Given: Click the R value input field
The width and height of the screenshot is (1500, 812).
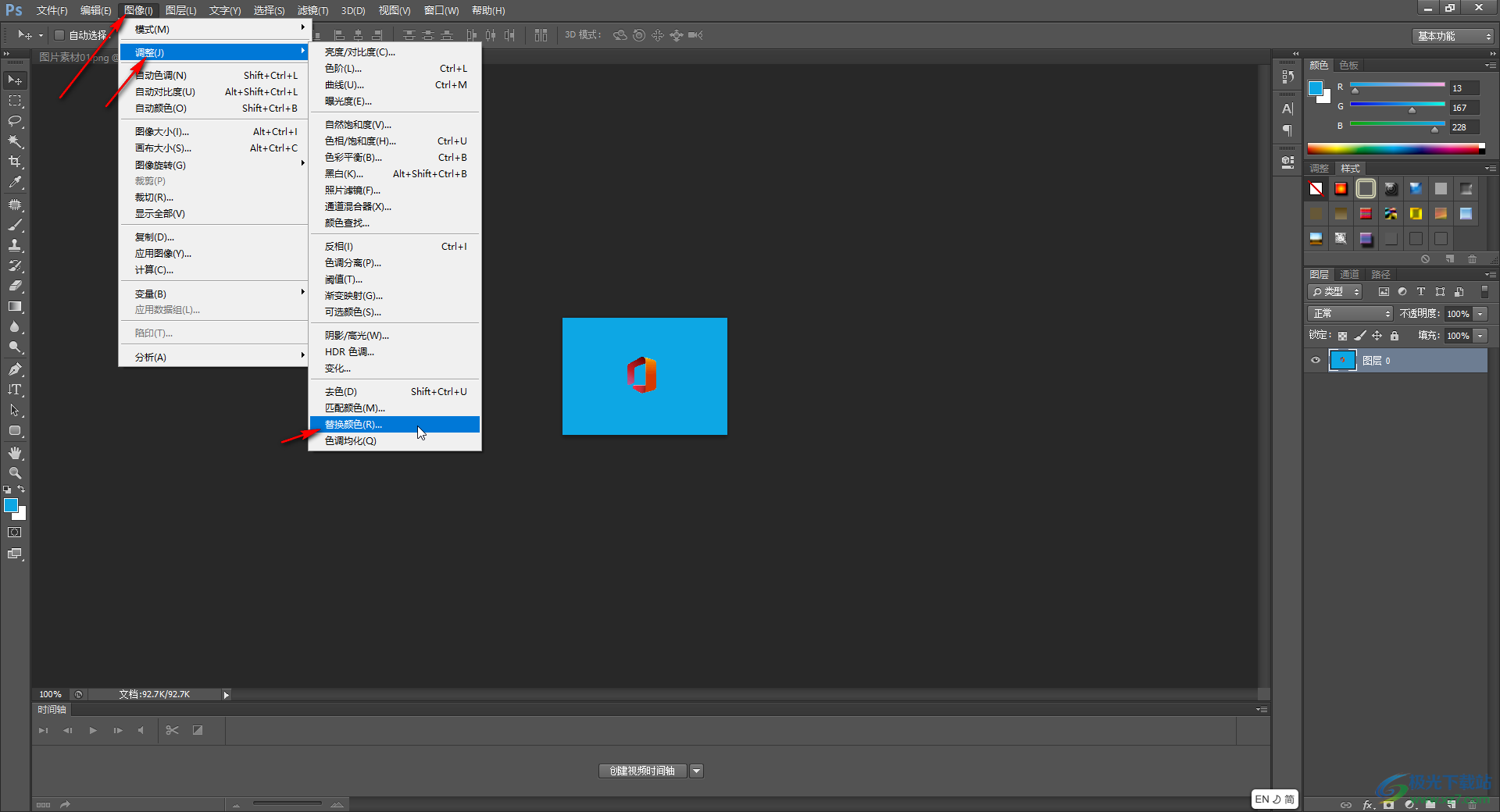Looking at the screenshot, I should pyautogui.click(x=1464, y=87).
